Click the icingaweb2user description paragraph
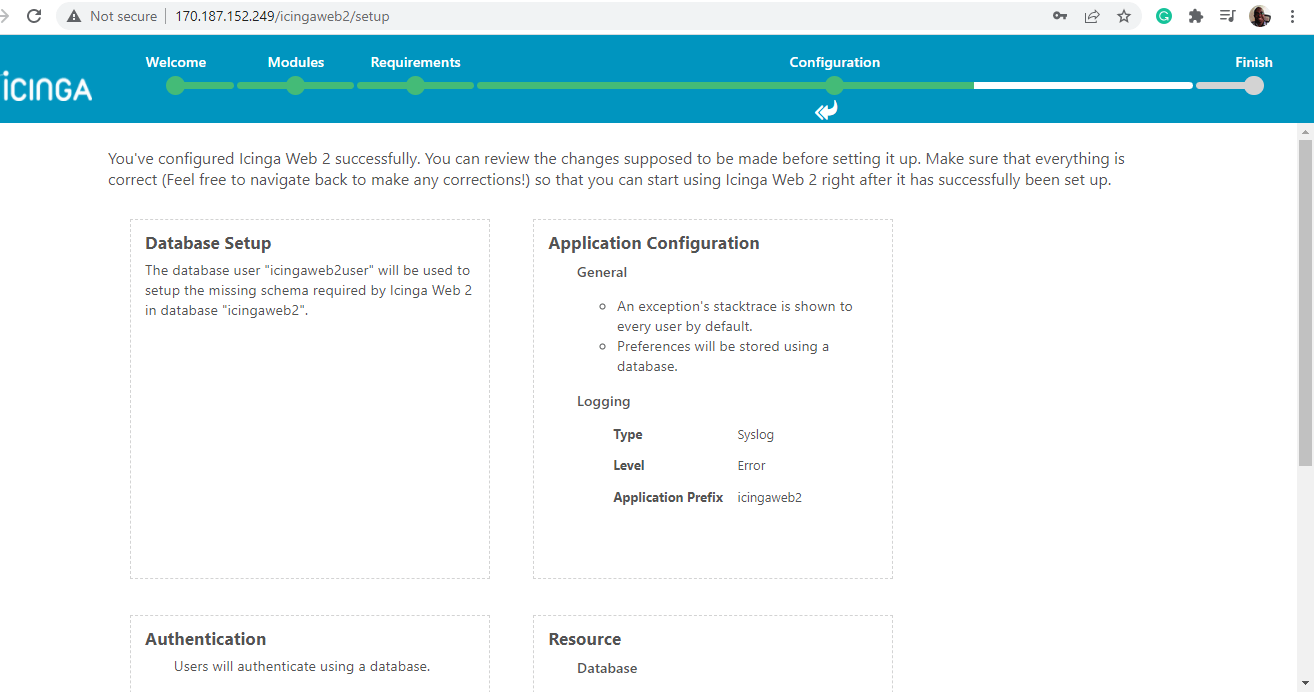The width and height of the screenshot is (1314, 692). pos(308,290)
